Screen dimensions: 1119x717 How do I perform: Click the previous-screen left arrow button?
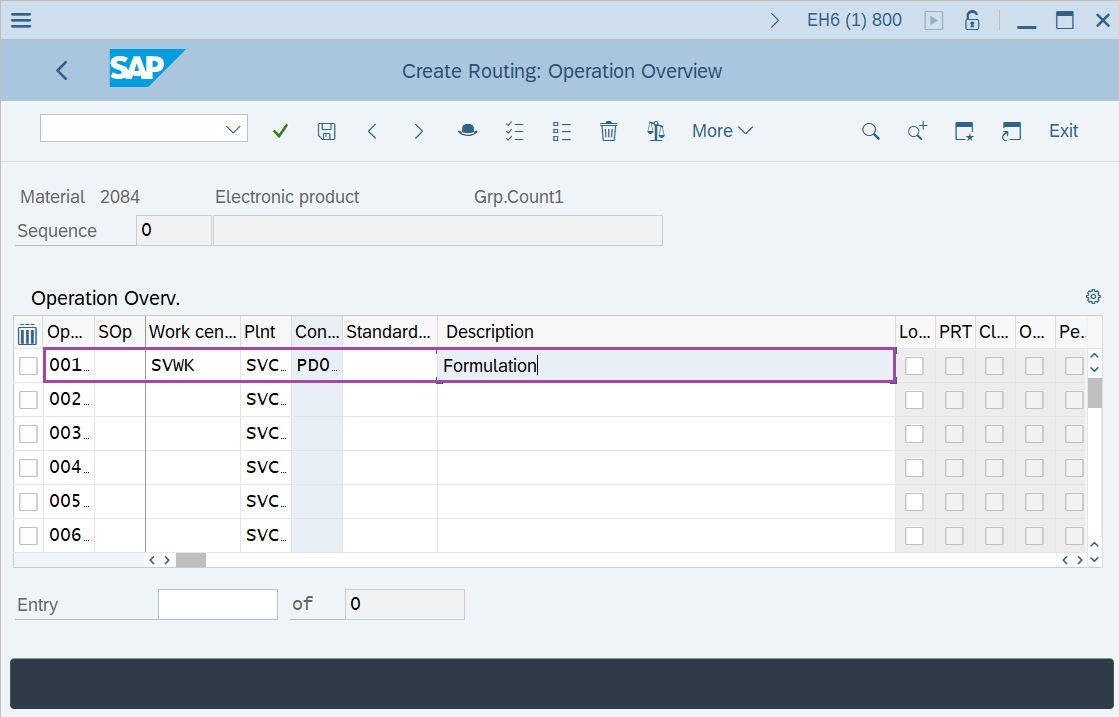(x=372, y=130)
